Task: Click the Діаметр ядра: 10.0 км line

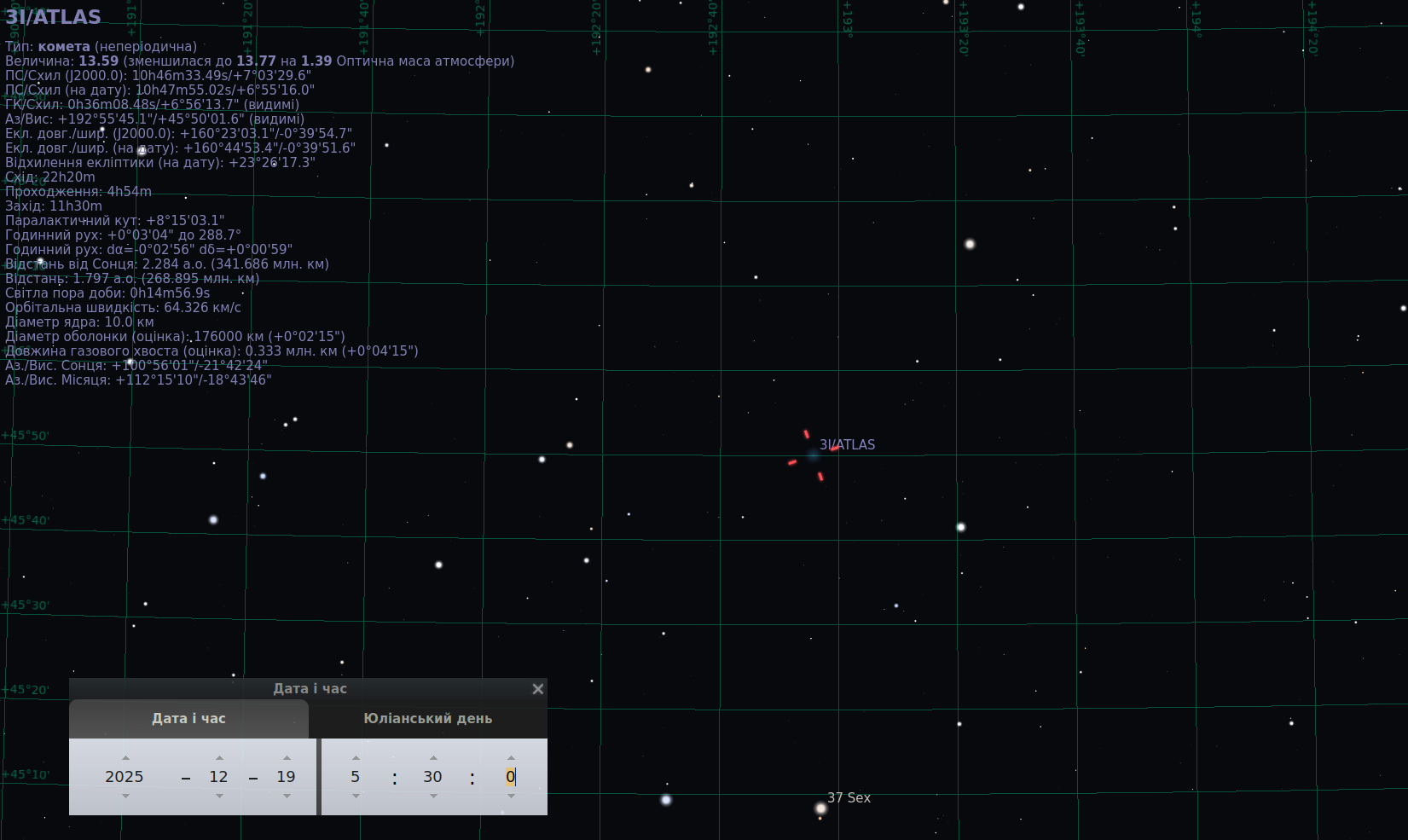Action: (79, 322)
